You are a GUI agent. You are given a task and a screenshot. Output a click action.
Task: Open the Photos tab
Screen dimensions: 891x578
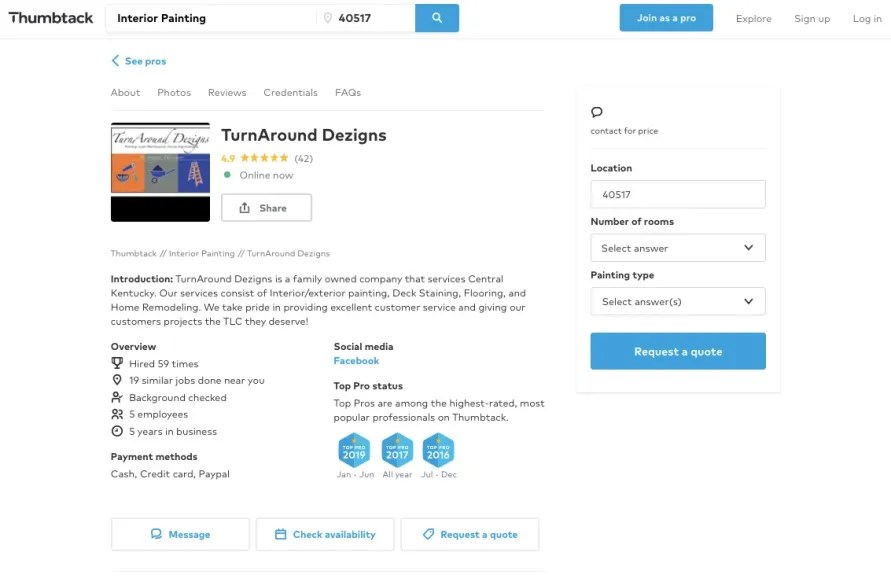pyautogui.click(x=173, y=92)
